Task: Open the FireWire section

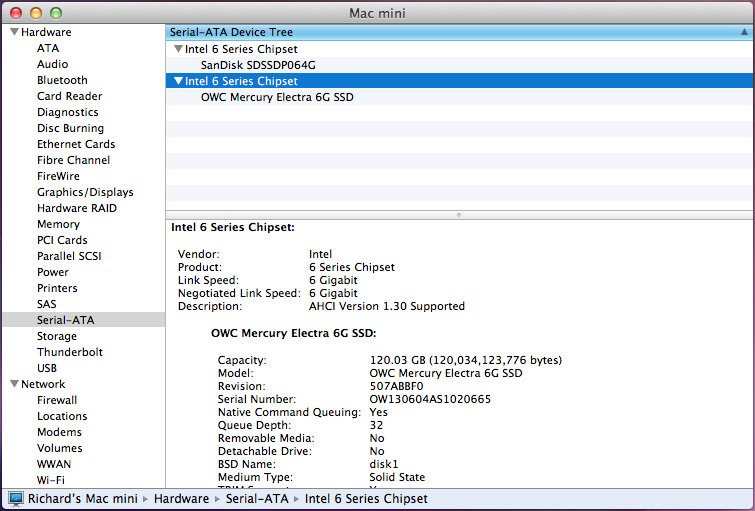Action: (58, 176)
